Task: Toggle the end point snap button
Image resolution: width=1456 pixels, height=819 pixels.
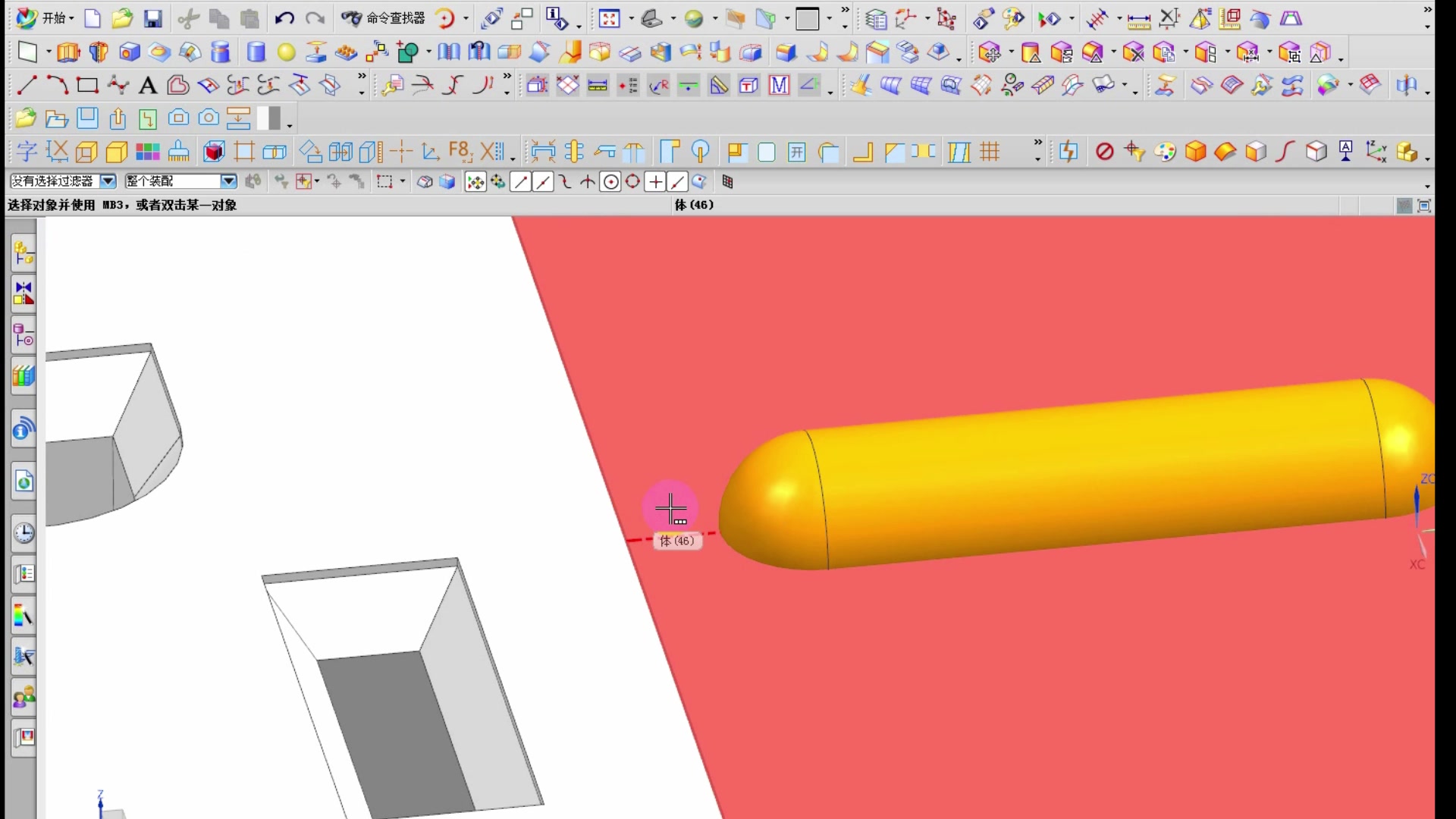Action: pos(520,182)
